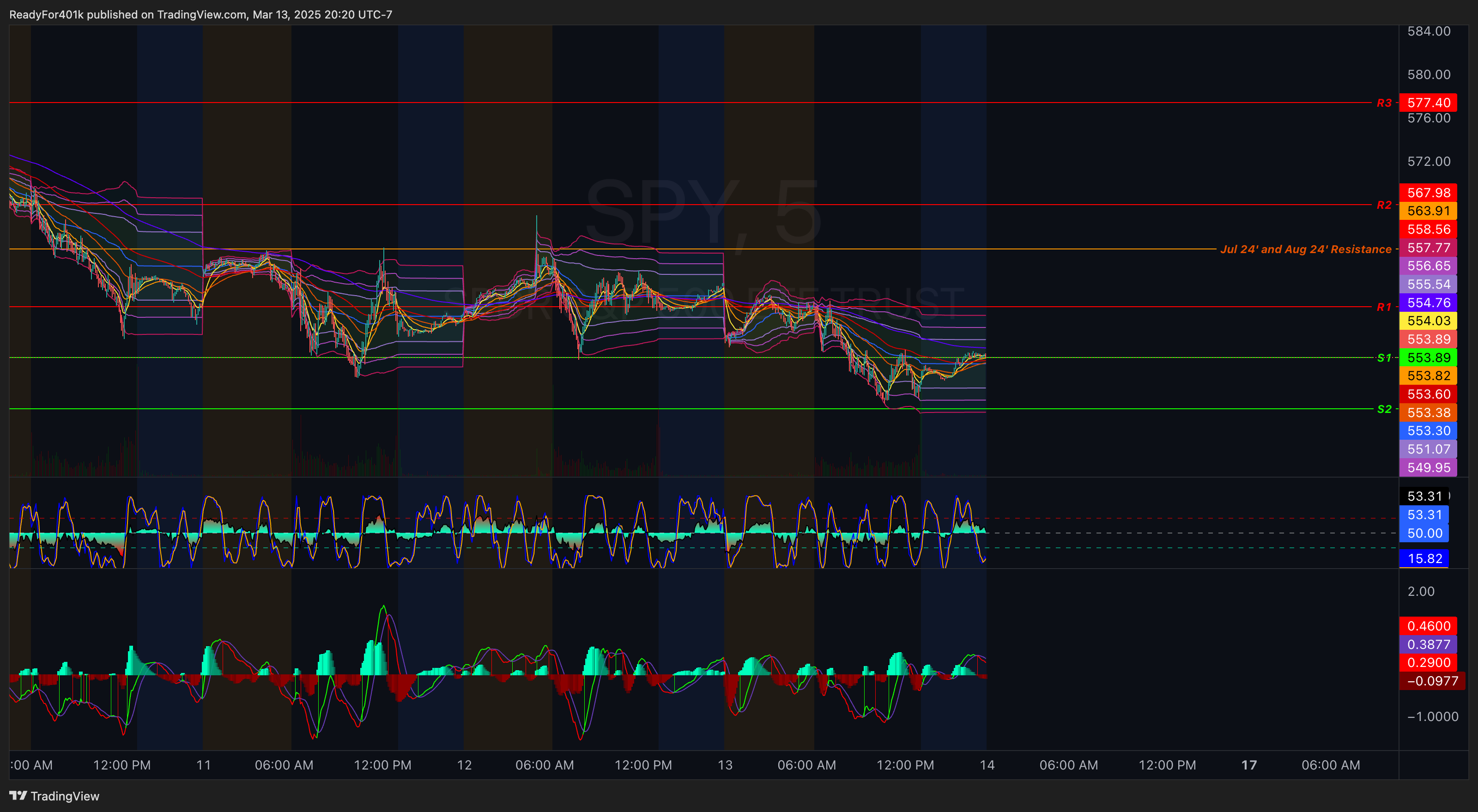
Task: Click the purple 549.95 price tag
Action: tap(1428, 468)
